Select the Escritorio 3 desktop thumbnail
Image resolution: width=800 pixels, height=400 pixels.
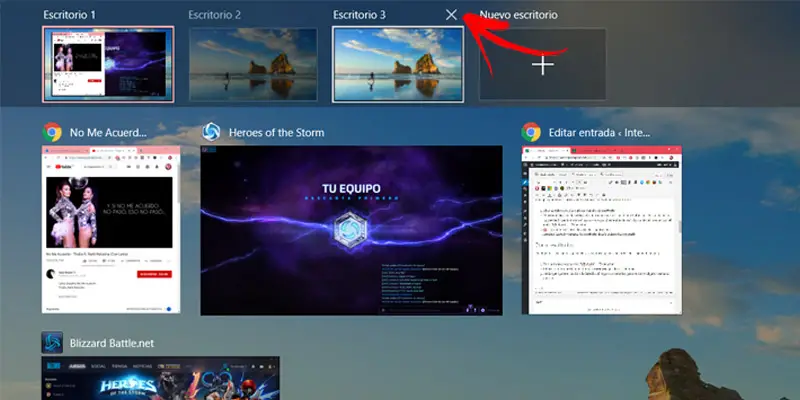point(398,64)
